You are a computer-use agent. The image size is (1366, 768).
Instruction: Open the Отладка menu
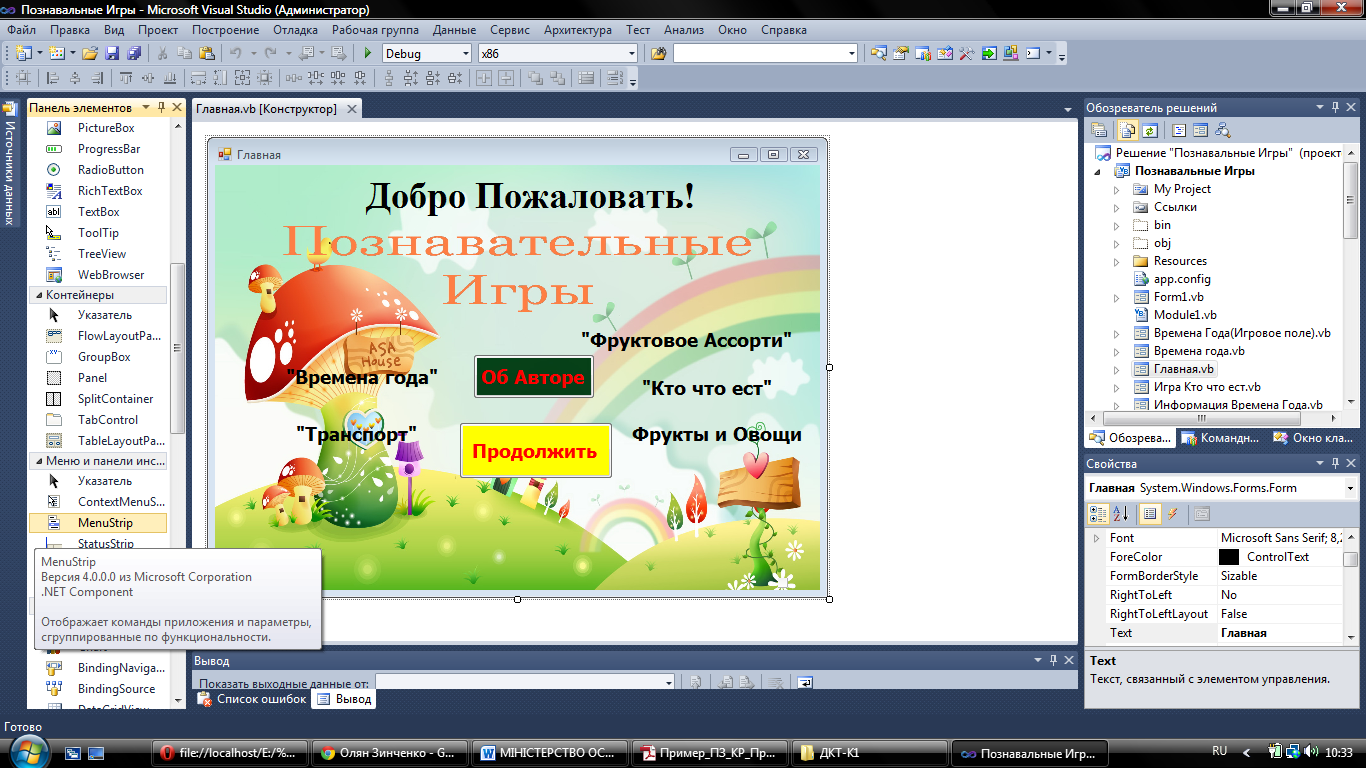point(295,30)
